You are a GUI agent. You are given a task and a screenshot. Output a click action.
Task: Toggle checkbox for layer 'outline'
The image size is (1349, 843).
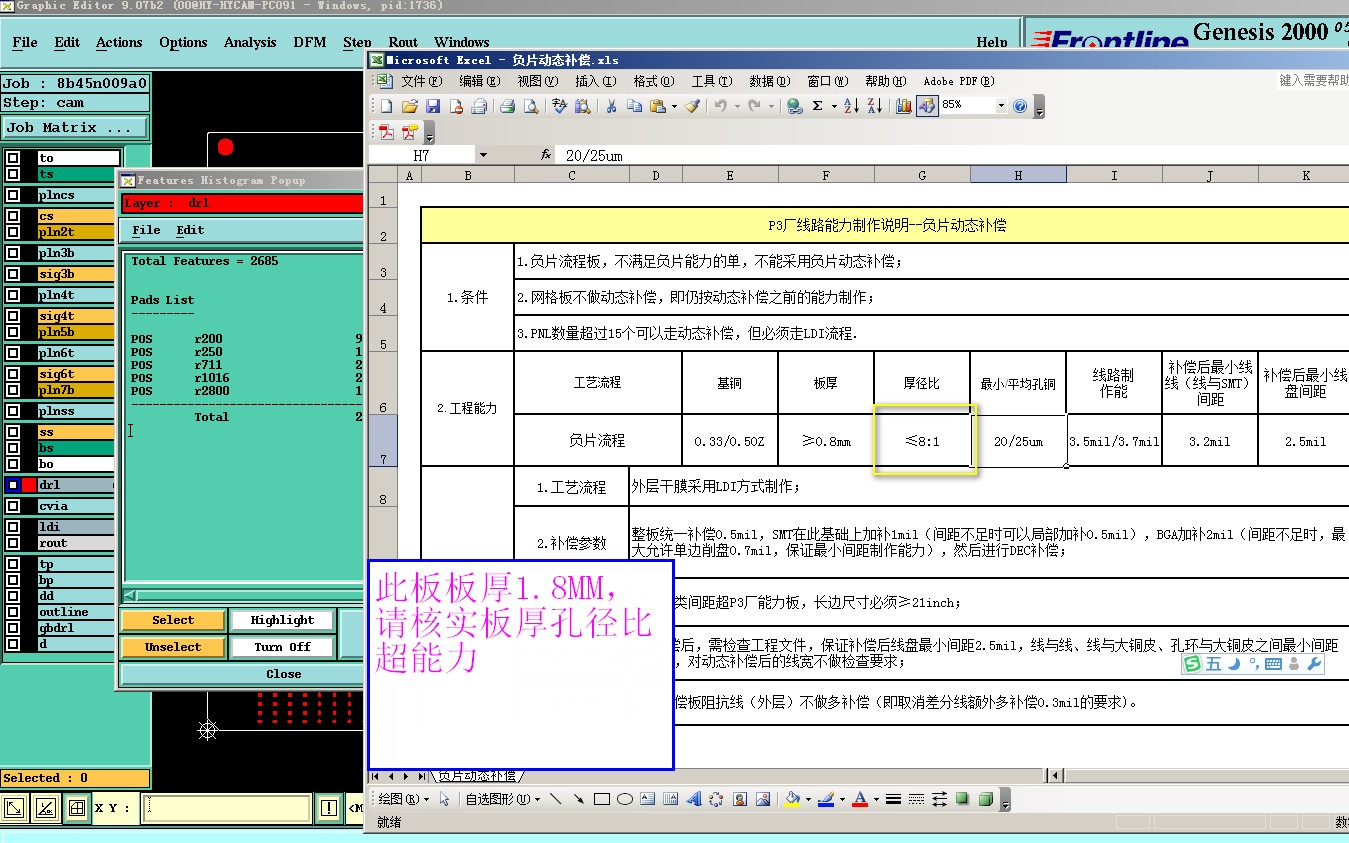[x=12, y=612]
